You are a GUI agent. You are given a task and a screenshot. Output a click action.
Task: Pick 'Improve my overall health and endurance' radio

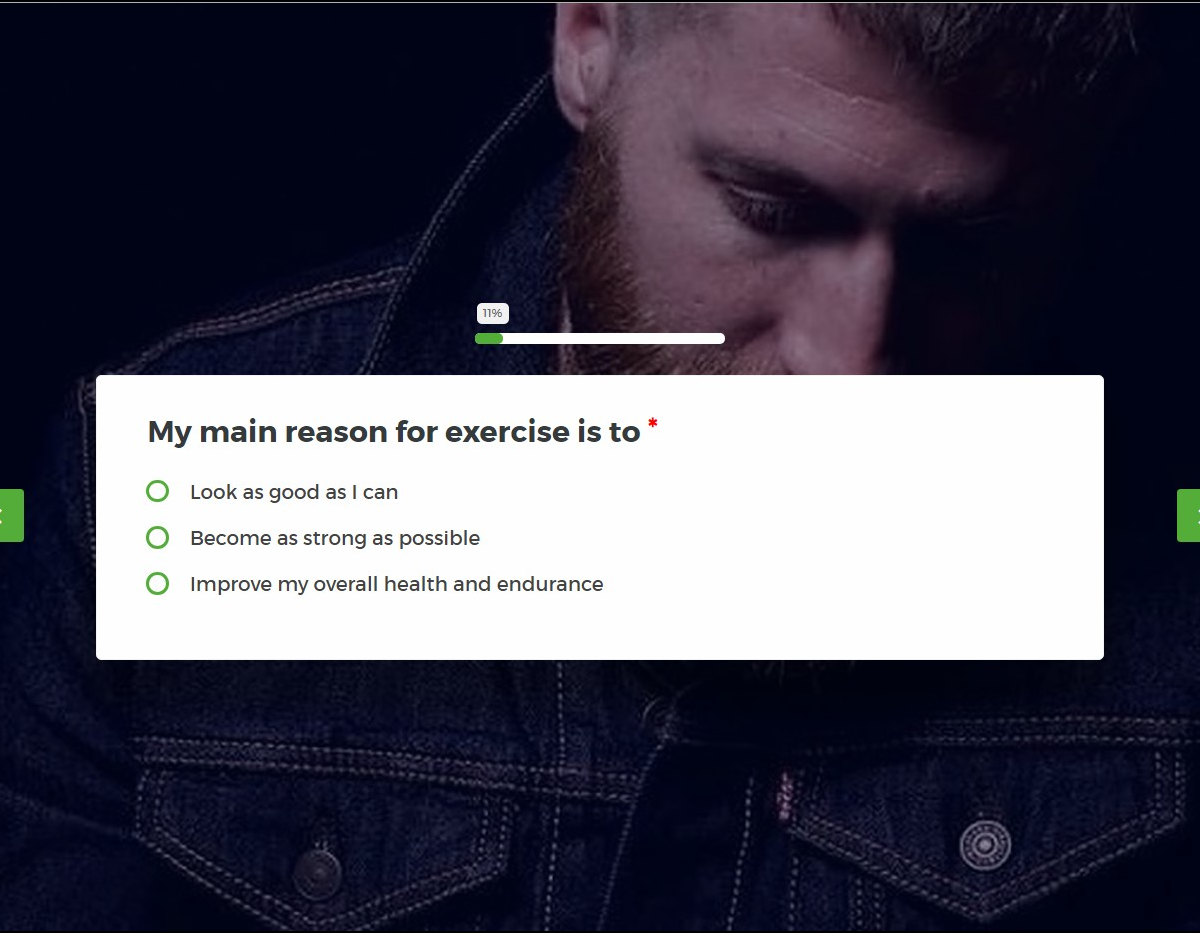click(x=157, y=583)
